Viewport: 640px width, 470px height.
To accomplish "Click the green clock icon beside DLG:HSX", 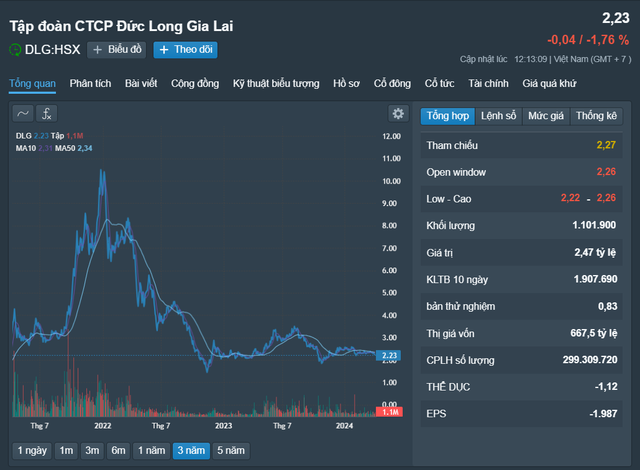I will click(x=15, y=49).
